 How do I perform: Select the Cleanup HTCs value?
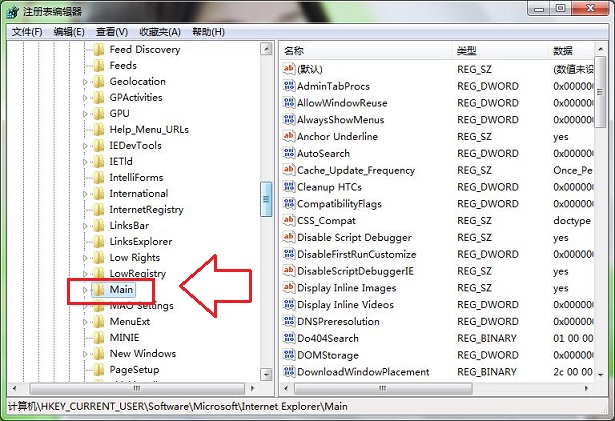329,187
